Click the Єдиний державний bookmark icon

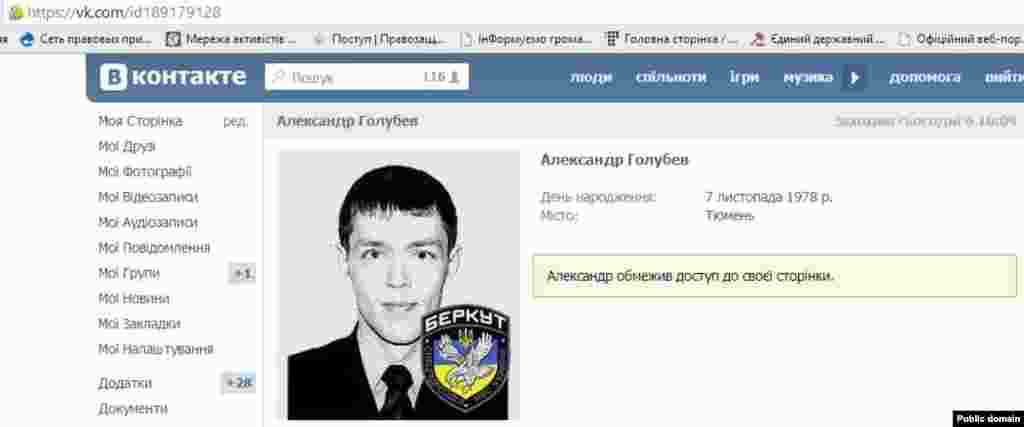click(x=758, y=40)
